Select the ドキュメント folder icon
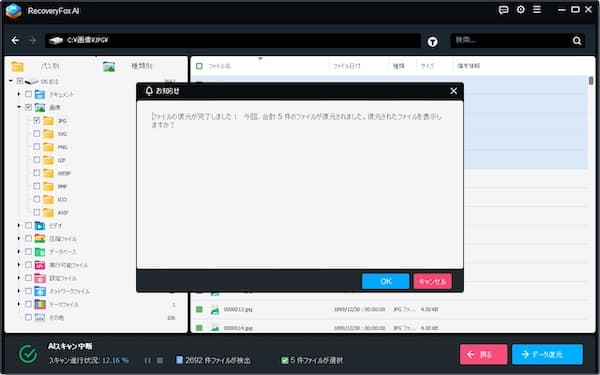The height and width of the screenshot is (375, 600). click(40, 94)
